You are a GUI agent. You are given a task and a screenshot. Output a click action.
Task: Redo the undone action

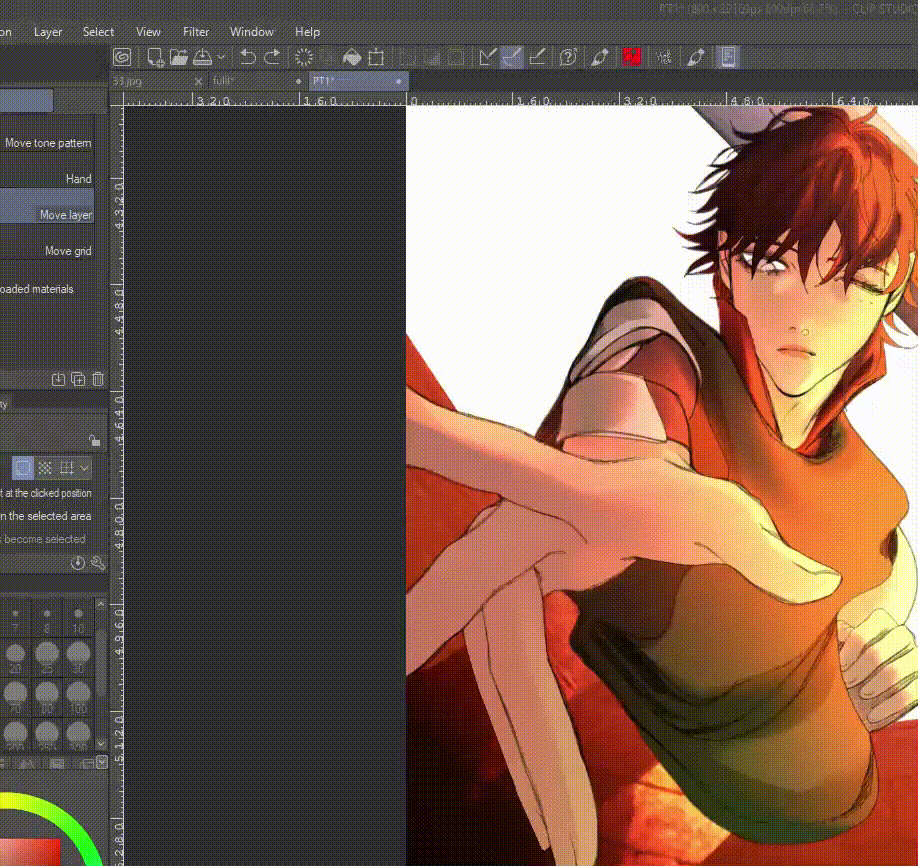(x=272, y=57)
